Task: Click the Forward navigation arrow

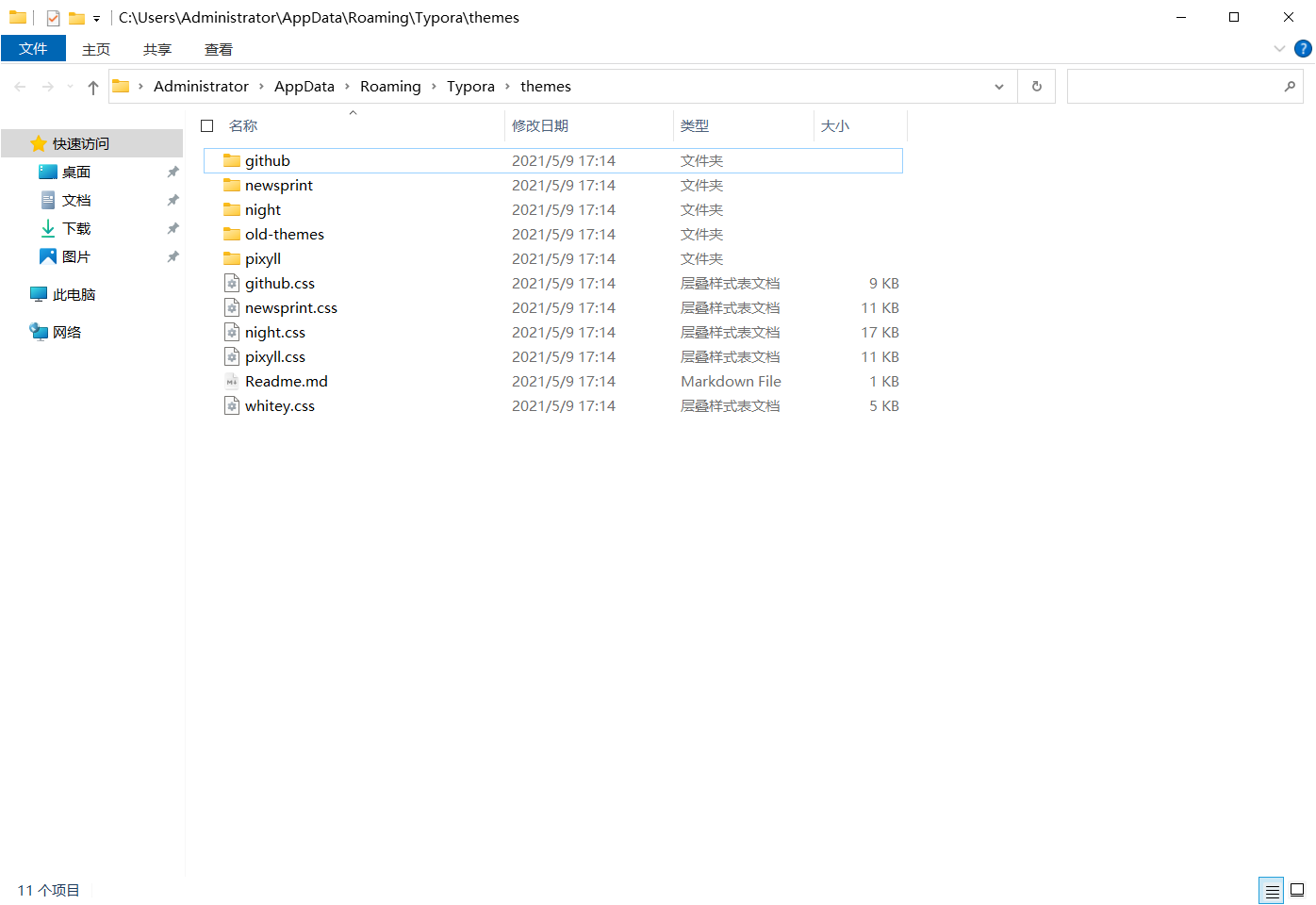Action: (x=48, y=87)
